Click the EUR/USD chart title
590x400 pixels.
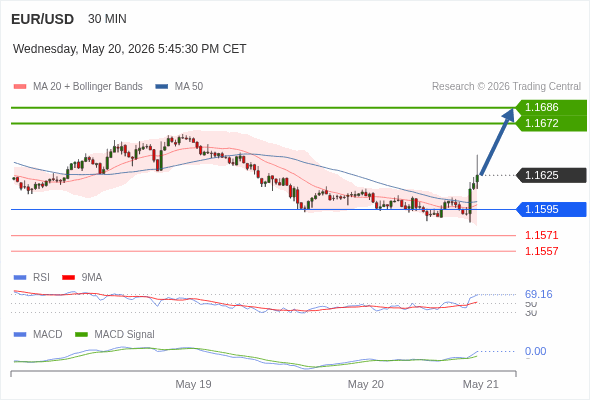43,19
